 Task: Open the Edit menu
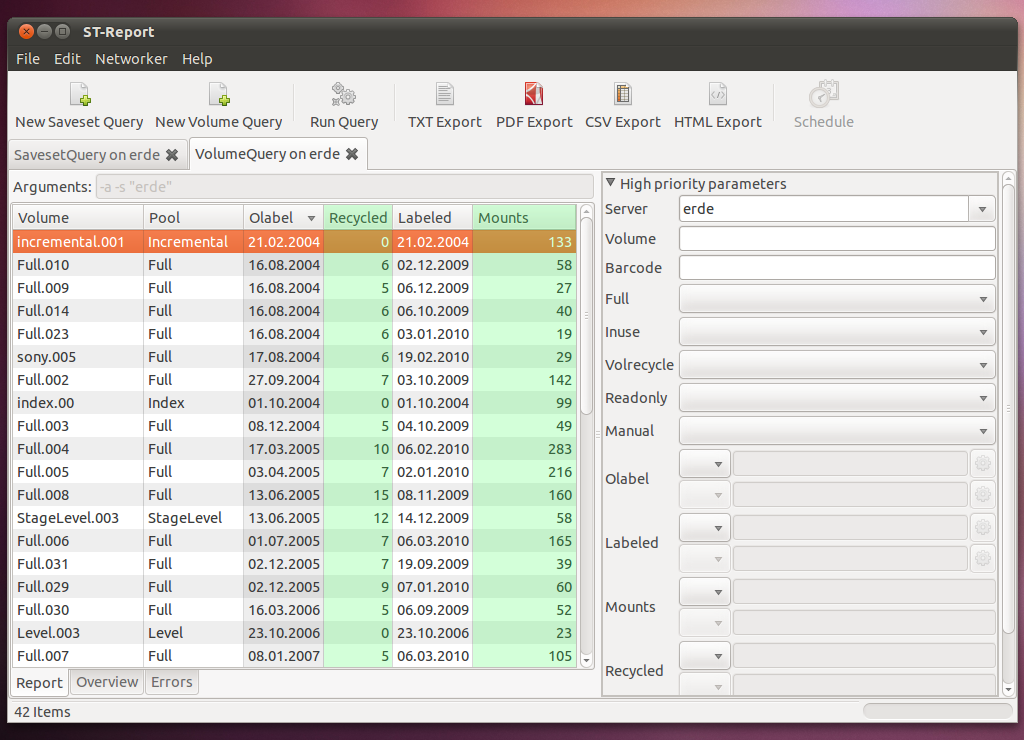click(67, 59)
